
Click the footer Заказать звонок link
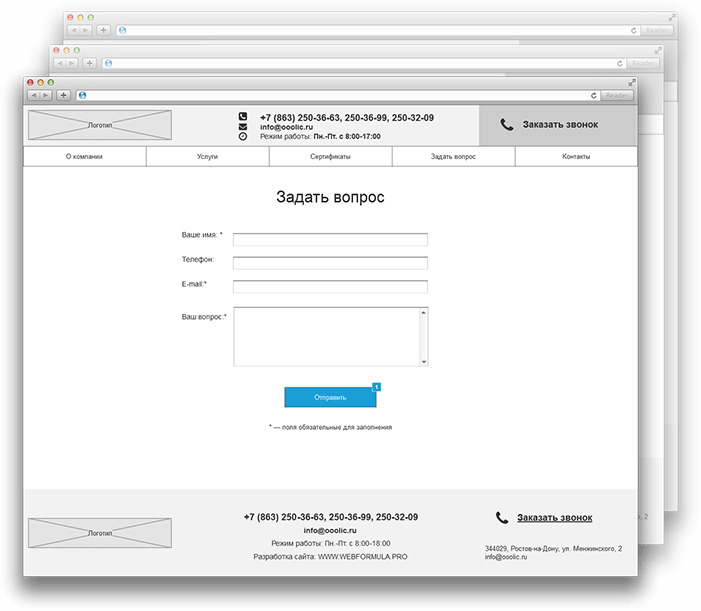tap(555, 518)
